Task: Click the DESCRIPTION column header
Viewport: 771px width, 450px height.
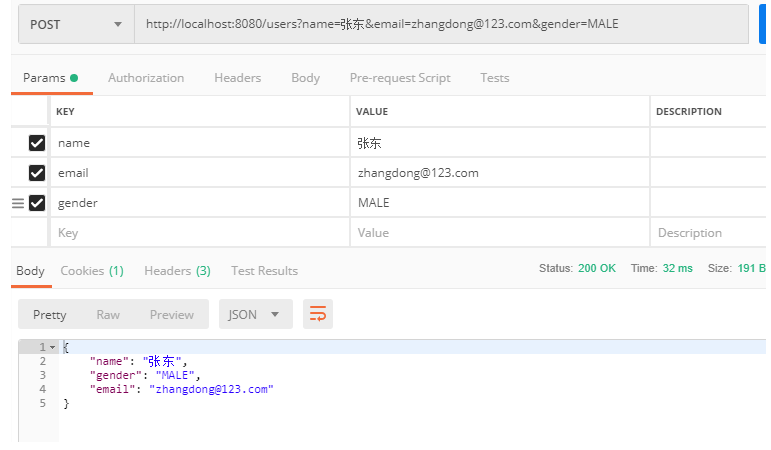Action: [x=689, y=112]
